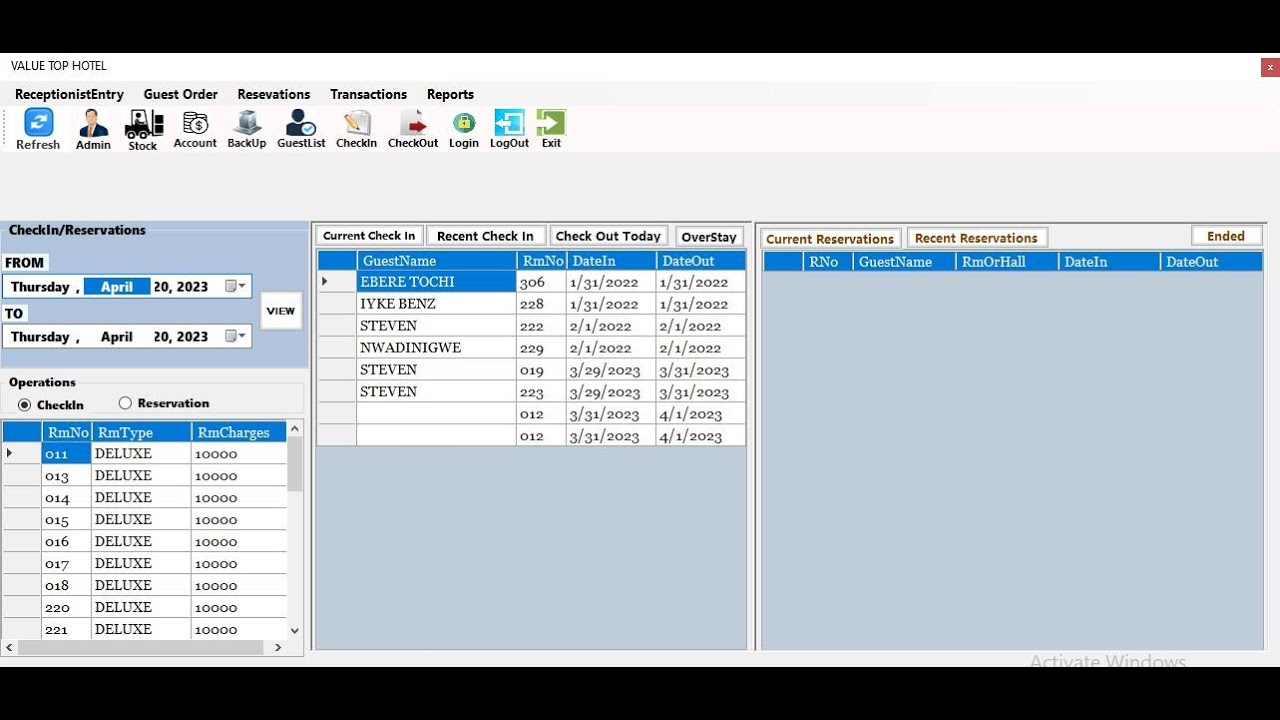This screenshot has height=720, width=1280.
Task: Select STEVEN in room 222 row
Action: click(531, 326)
